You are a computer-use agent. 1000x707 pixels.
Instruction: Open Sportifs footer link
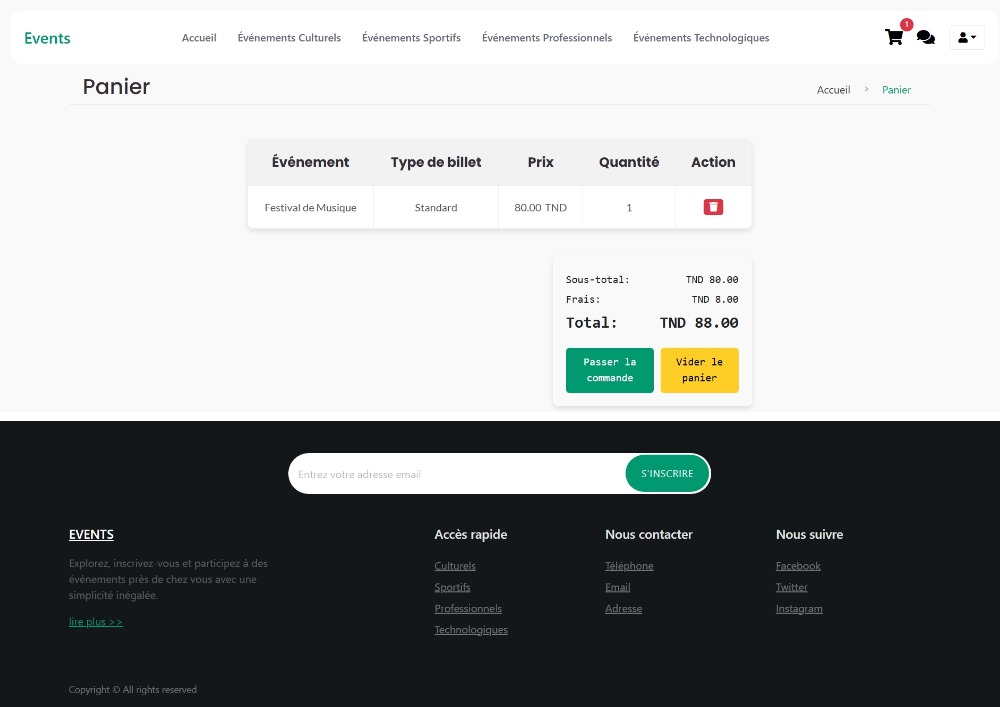pyautogui.click(x=452, y=587)
